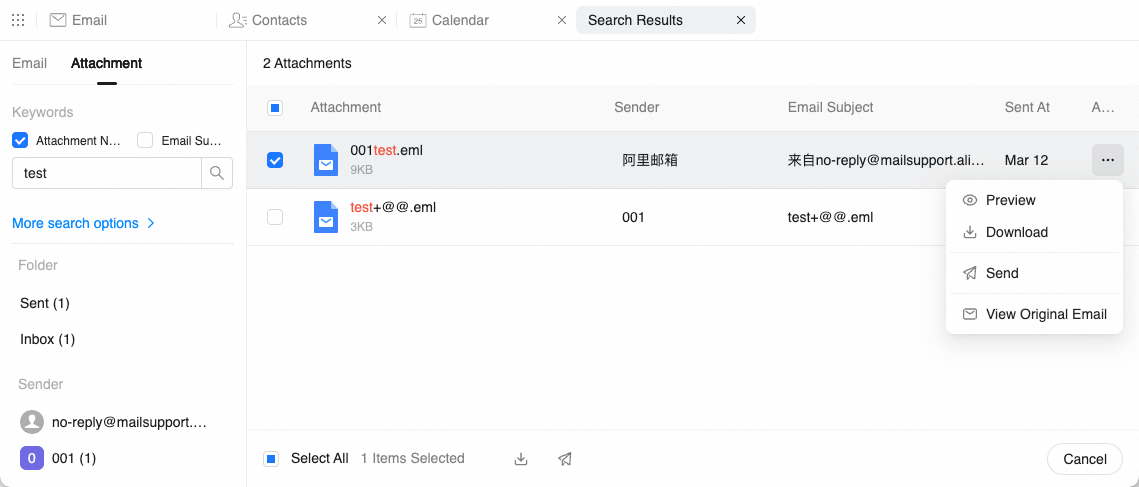Open the three-dot menu for 001test.eml
The height and width of the screenshot is (487, 1139).
pyautogui.click(x=1108, y=160)
